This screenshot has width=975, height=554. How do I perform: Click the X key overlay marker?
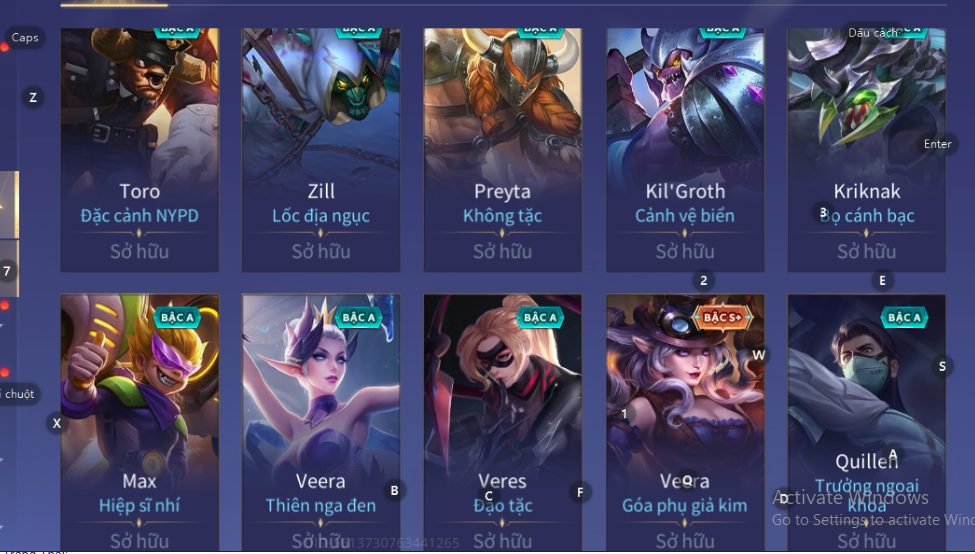point(57,423)
